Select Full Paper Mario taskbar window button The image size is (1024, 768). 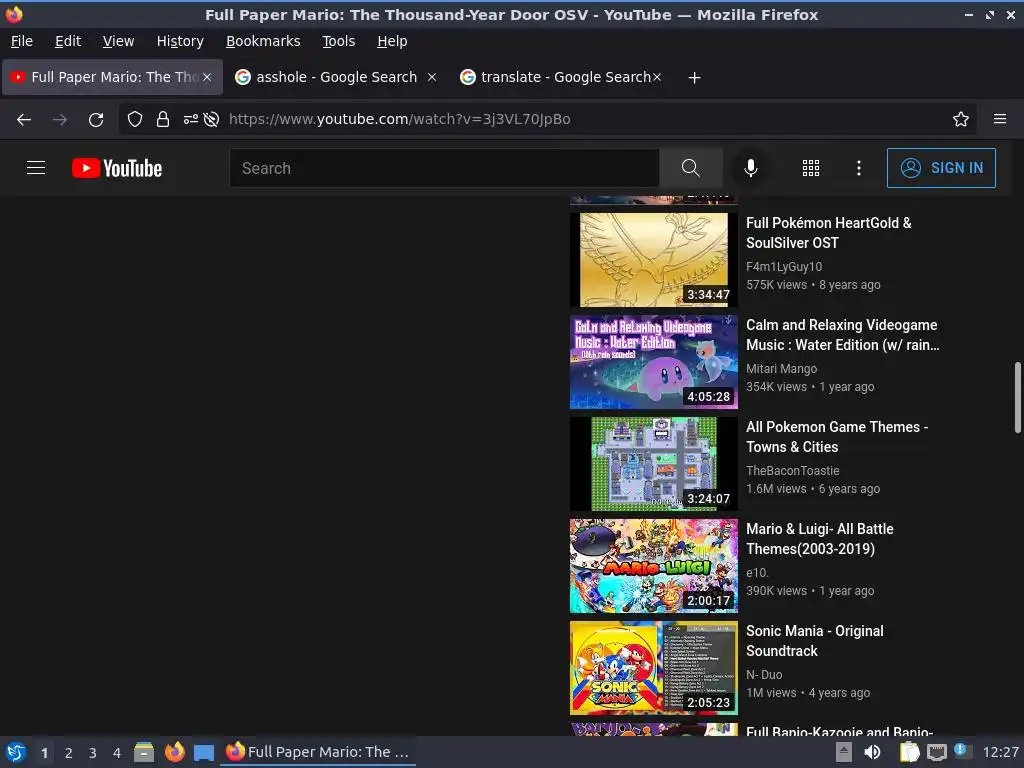[317, 752]
